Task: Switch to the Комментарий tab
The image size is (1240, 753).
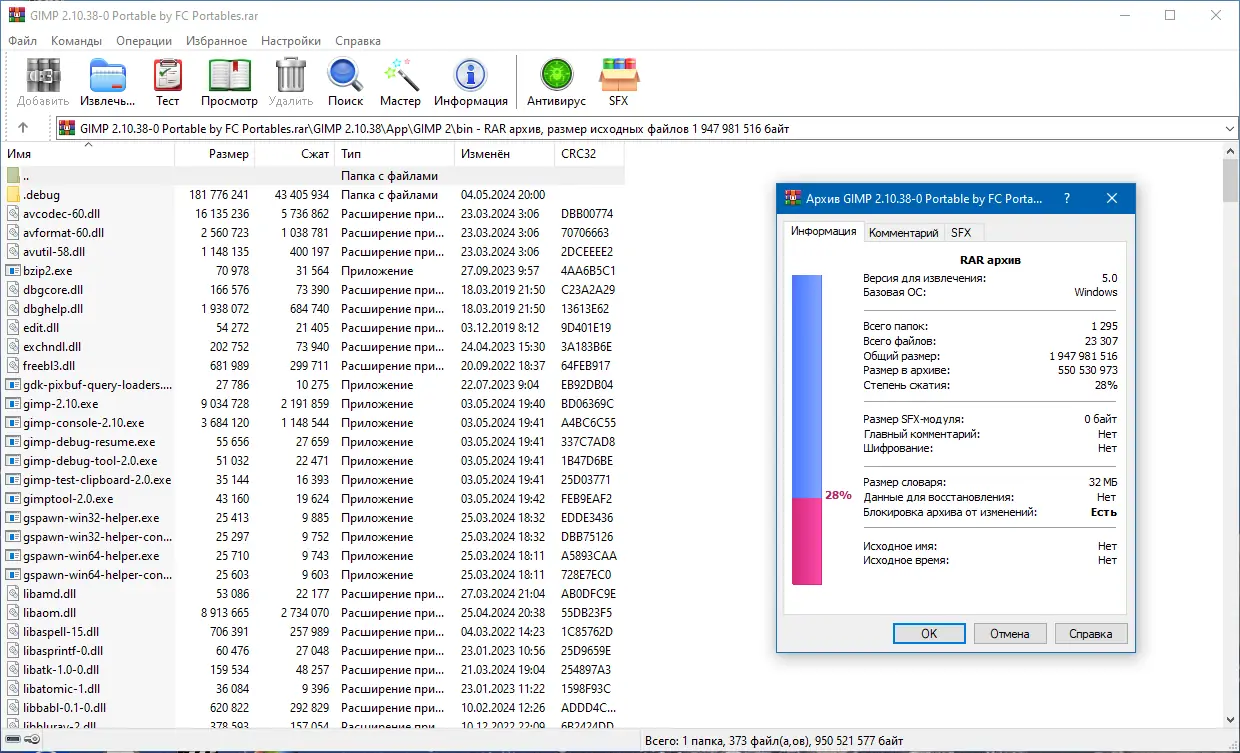Action: [x=904, y=233]
